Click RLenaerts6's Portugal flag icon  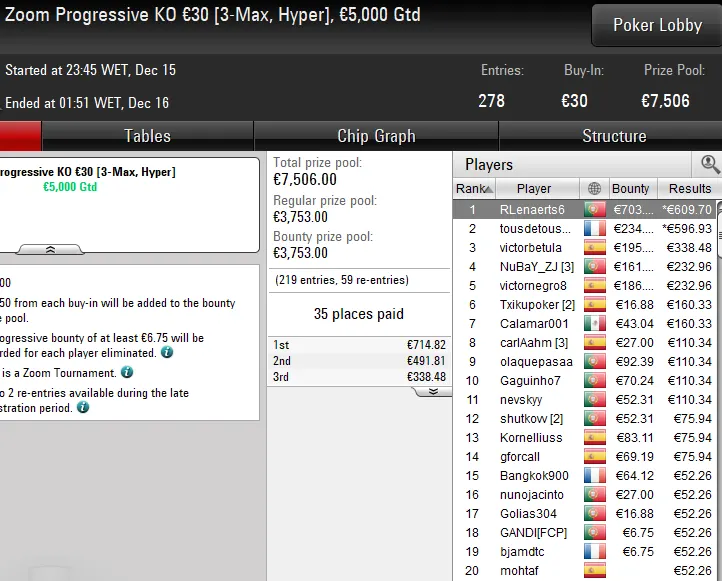tap(594, 209)
